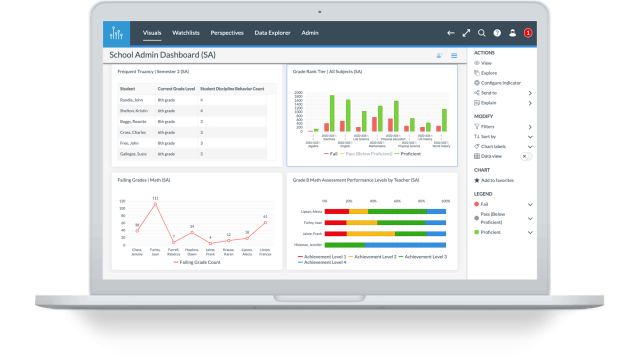This screenshot has height=361, width=640.
Task: Open the user profile icon
Action: (x=513, y=33)
